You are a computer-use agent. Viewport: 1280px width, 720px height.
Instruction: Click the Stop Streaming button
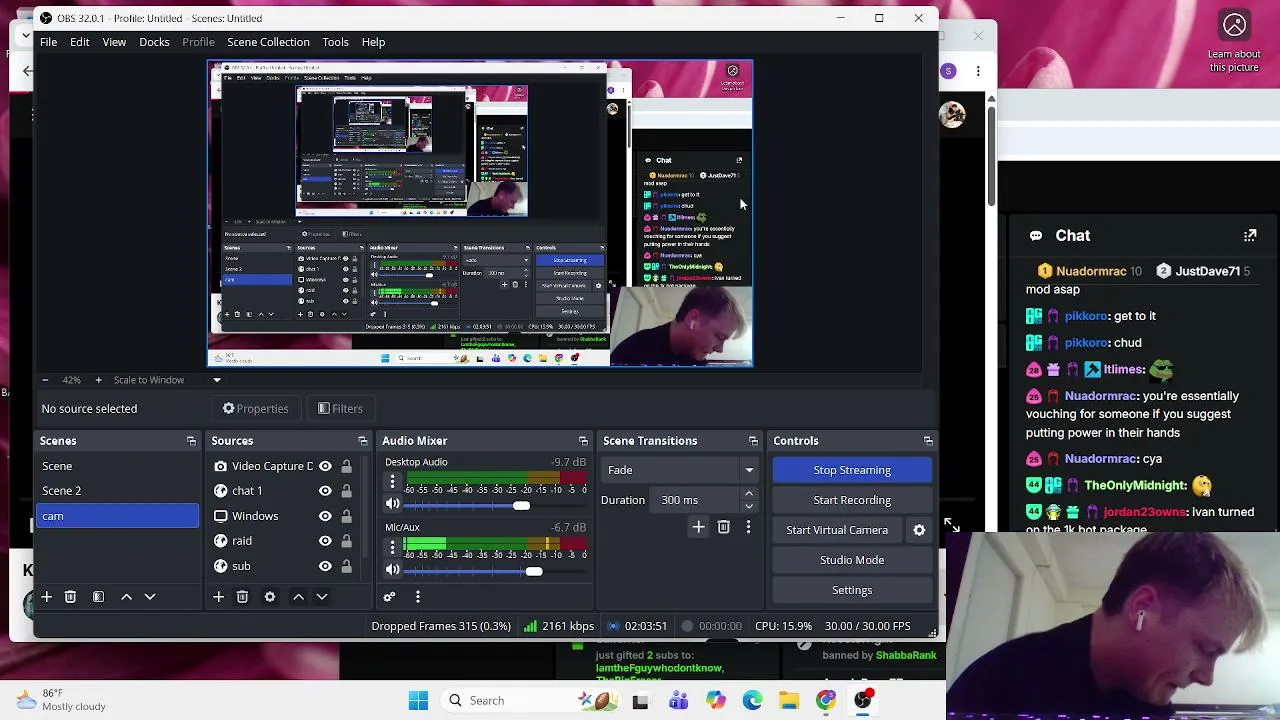click(x=852, y=470)
